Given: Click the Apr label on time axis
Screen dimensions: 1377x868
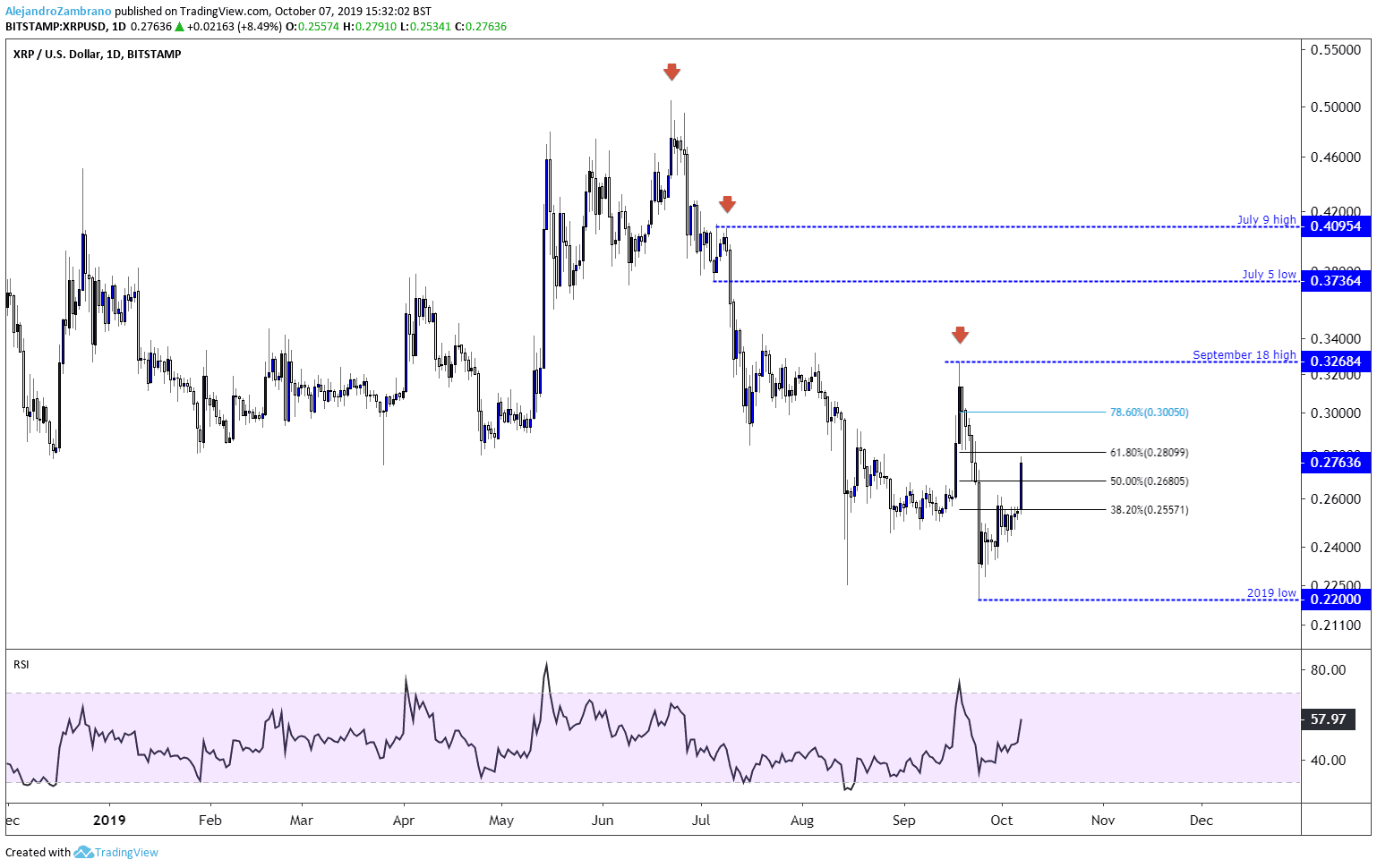Looking at the screenshot, I should tap(404, 820).
